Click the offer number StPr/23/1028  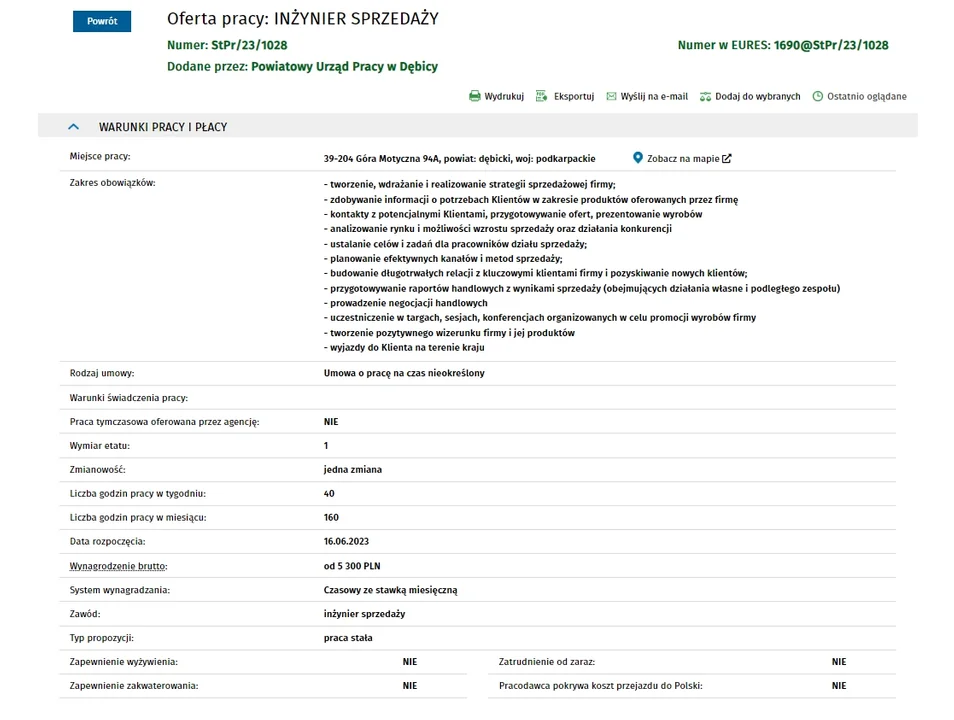249,45
